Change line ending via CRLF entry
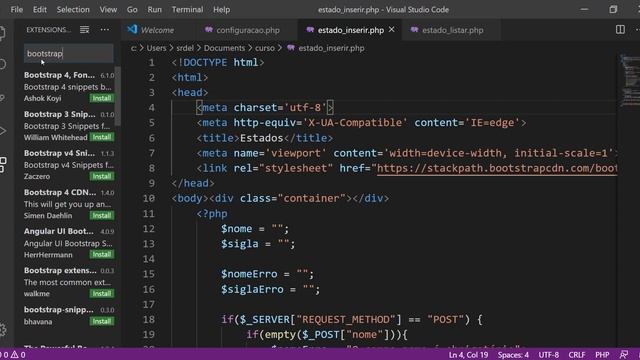 577,355
